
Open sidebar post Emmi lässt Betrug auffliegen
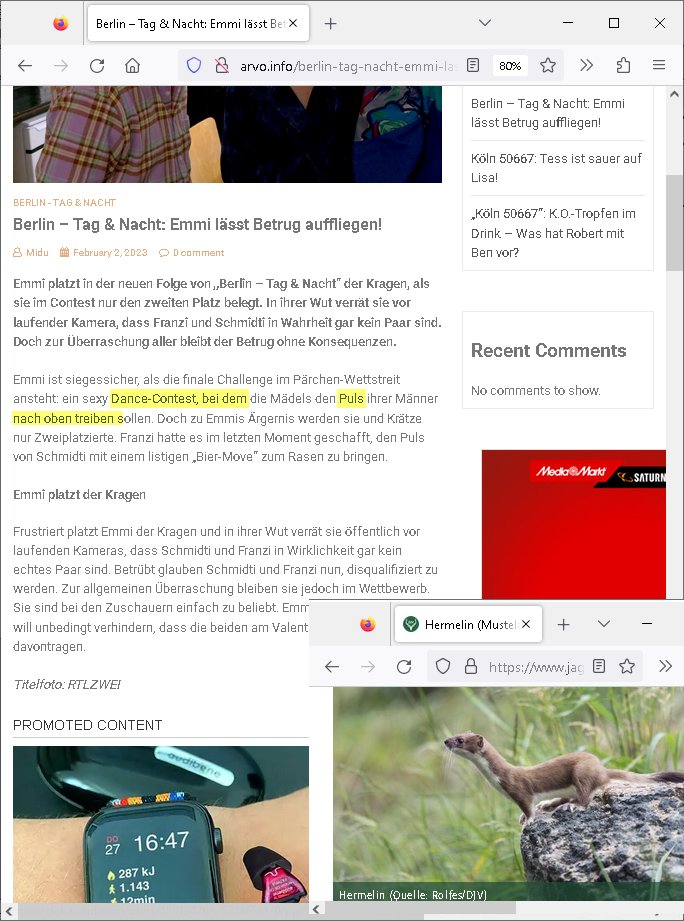pos(548,113)
